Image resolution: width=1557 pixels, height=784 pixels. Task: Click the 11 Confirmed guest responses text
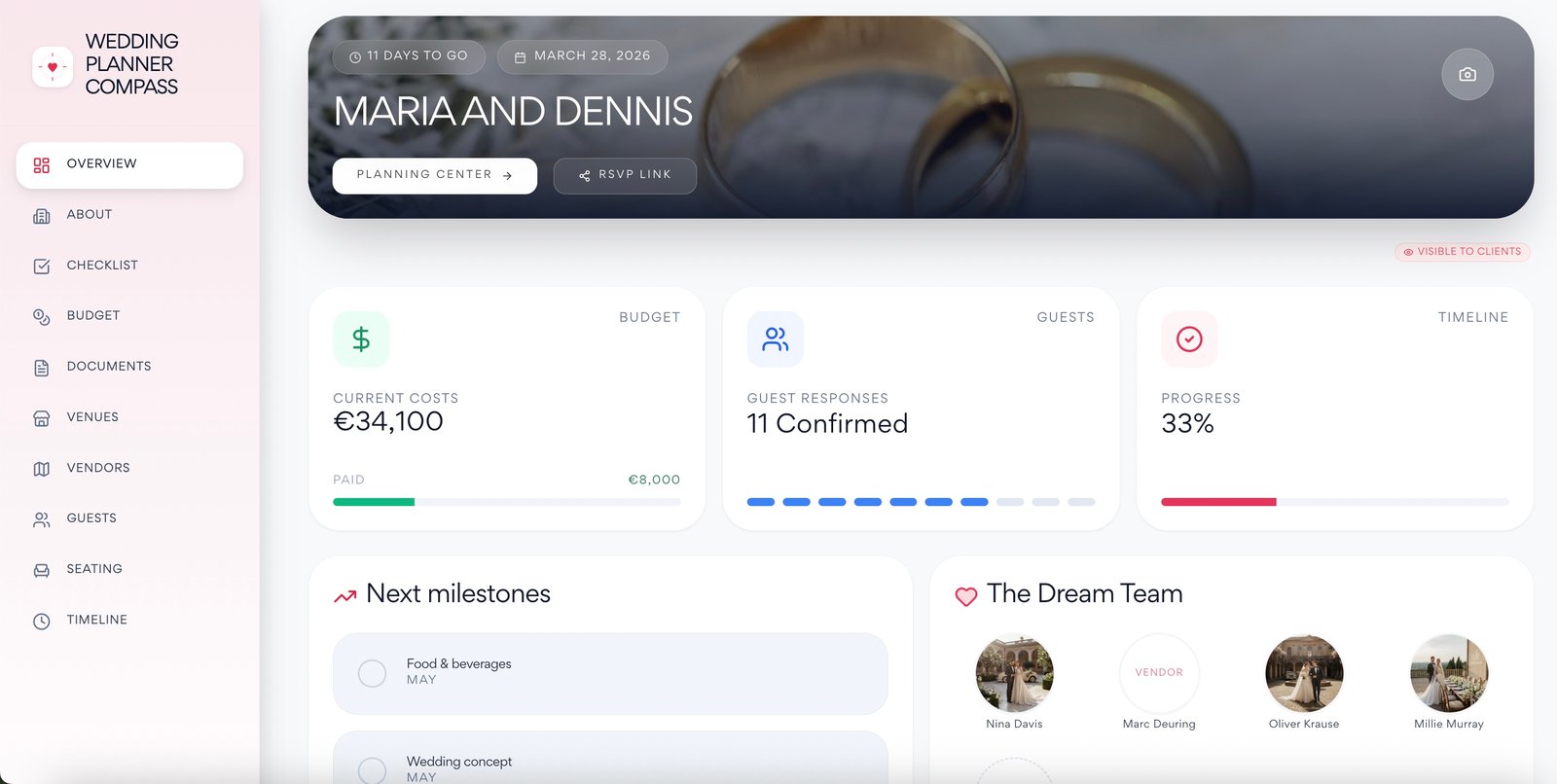click(x=827, y=424)
